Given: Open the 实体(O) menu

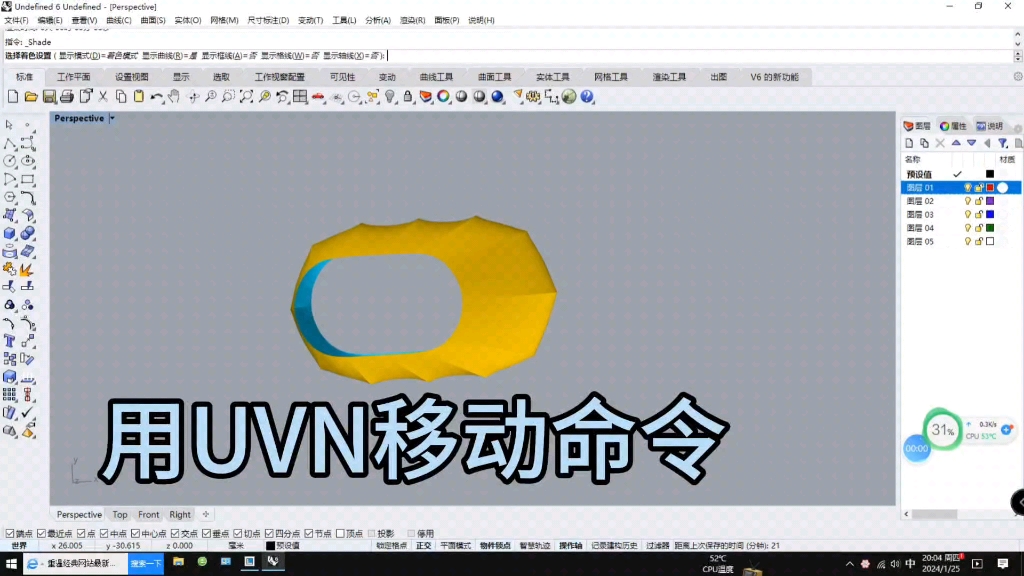Looking at the screenshot, I should (187, 20).
